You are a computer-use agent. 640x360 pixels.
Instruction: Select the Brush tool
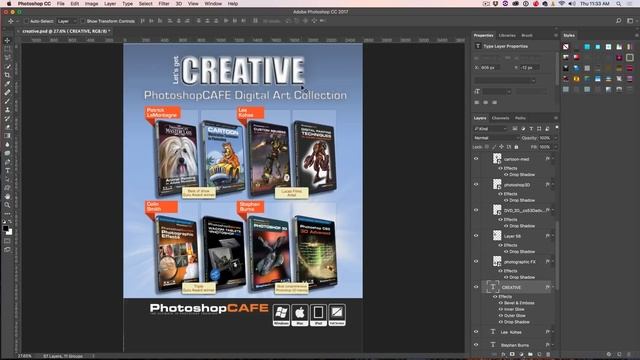pos(7,101)
